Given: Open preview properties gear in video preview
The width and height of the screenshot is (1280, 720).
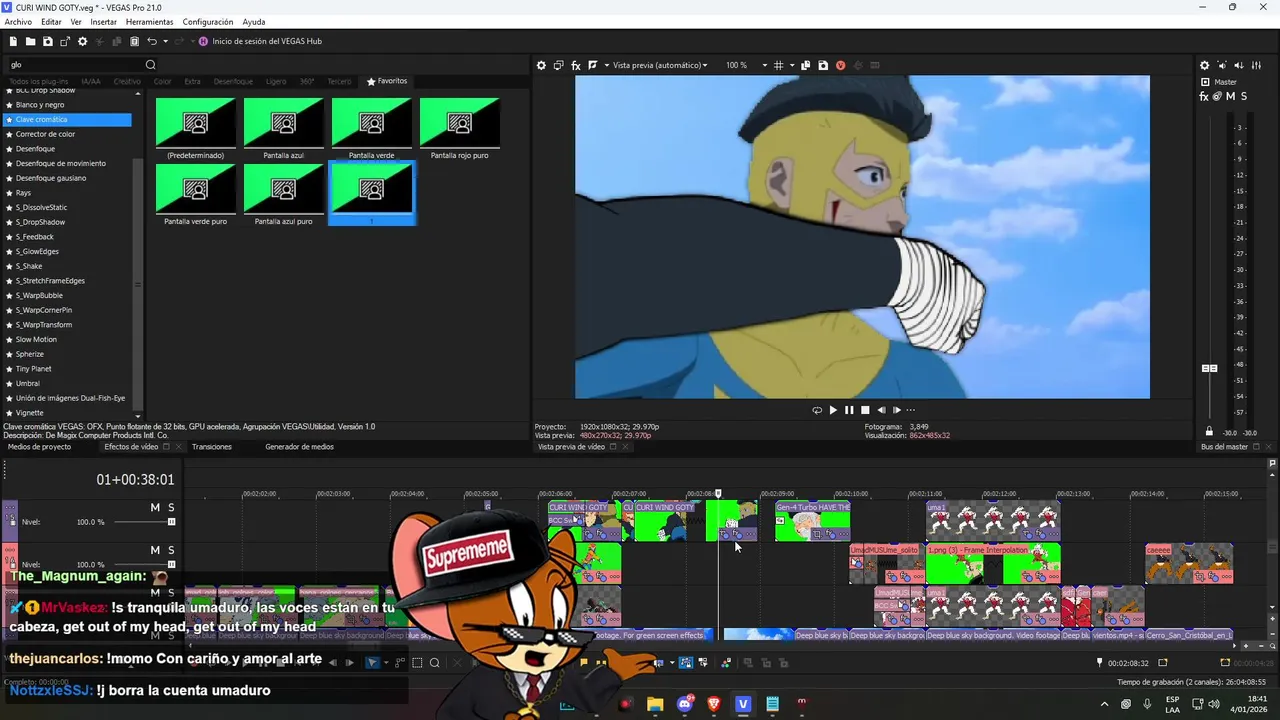Looking at the screenshot, I should [541, 65].
